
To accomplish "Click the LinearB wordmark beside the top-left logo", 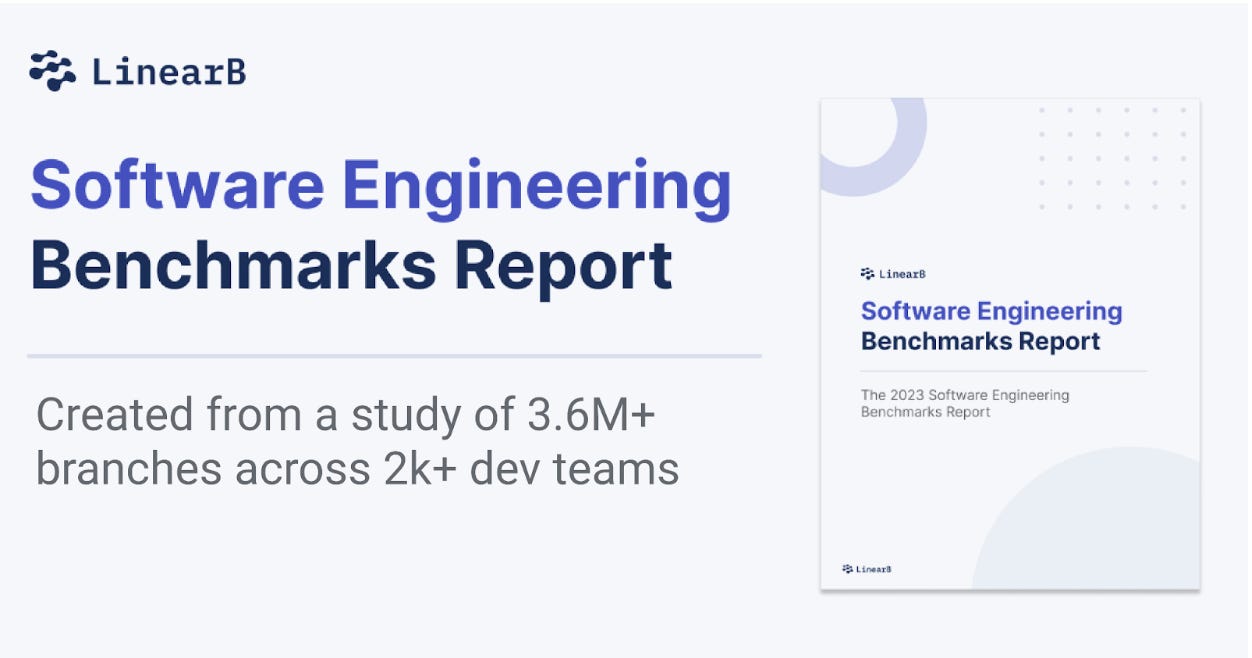I will point(168,72).
